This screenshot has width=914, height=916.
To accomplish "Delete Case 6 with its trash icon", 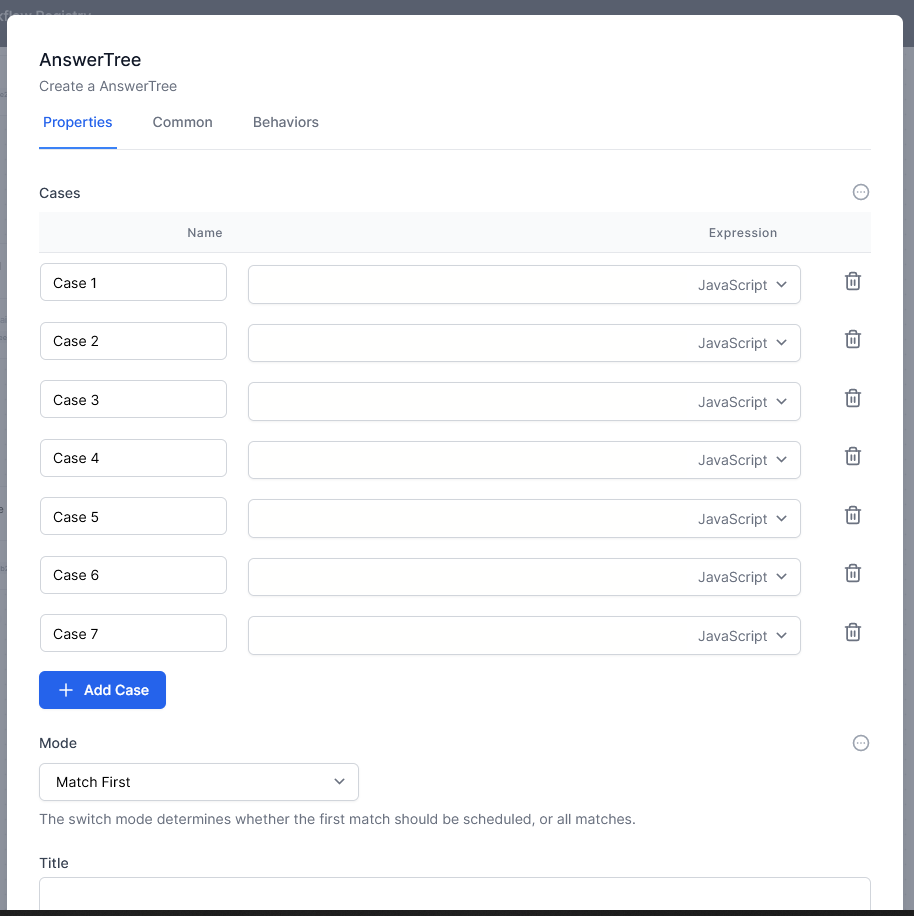I will 852,573.
